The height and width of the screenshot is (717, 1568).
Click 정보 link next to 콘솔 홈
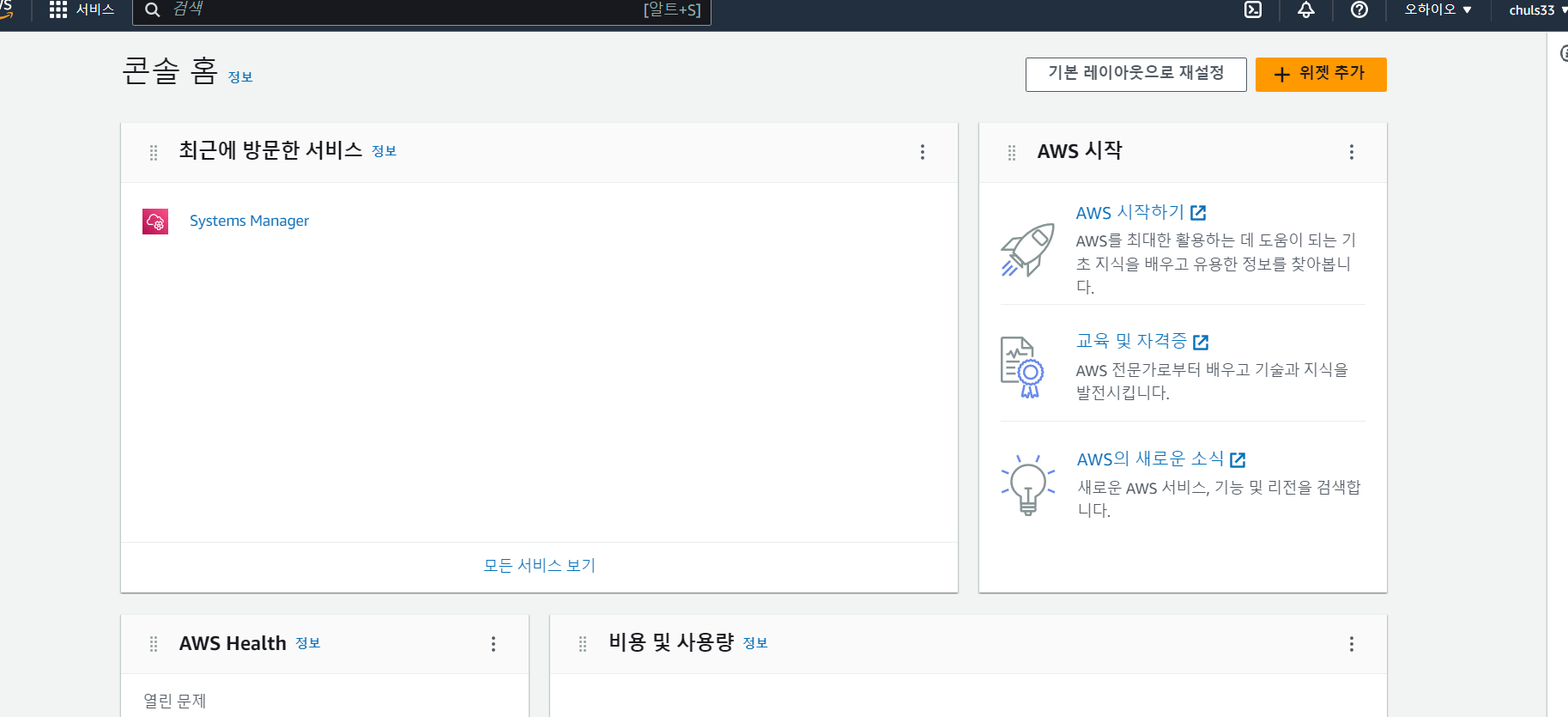[x=240, y=77]
